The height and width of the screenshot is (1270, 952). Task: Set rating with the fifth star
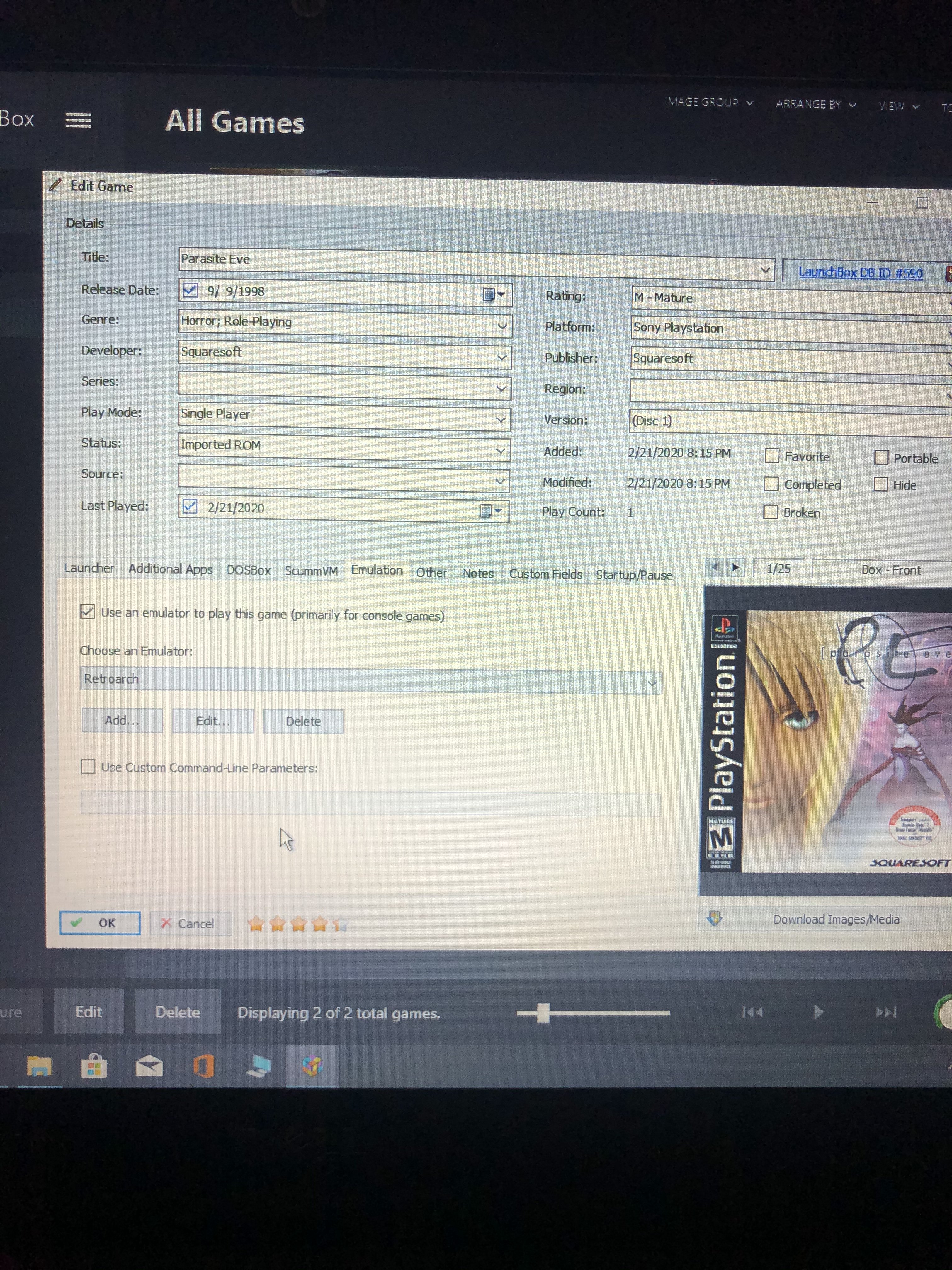pos(341,924)
